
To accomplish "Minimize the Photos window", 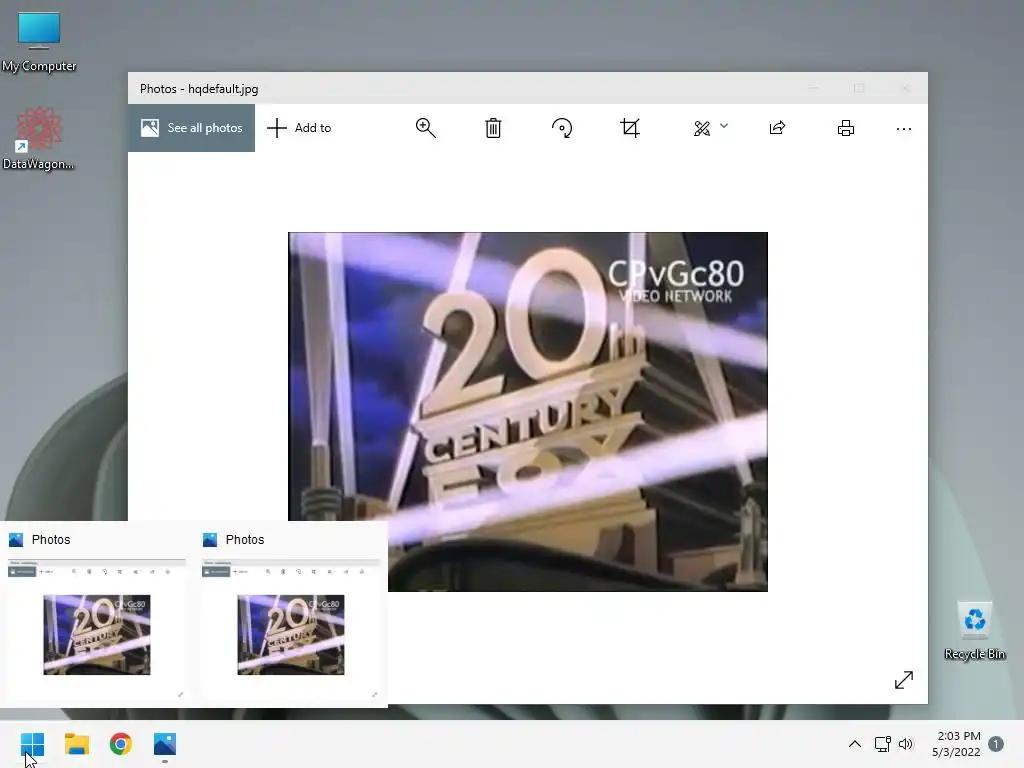I will tap(813, 88).
